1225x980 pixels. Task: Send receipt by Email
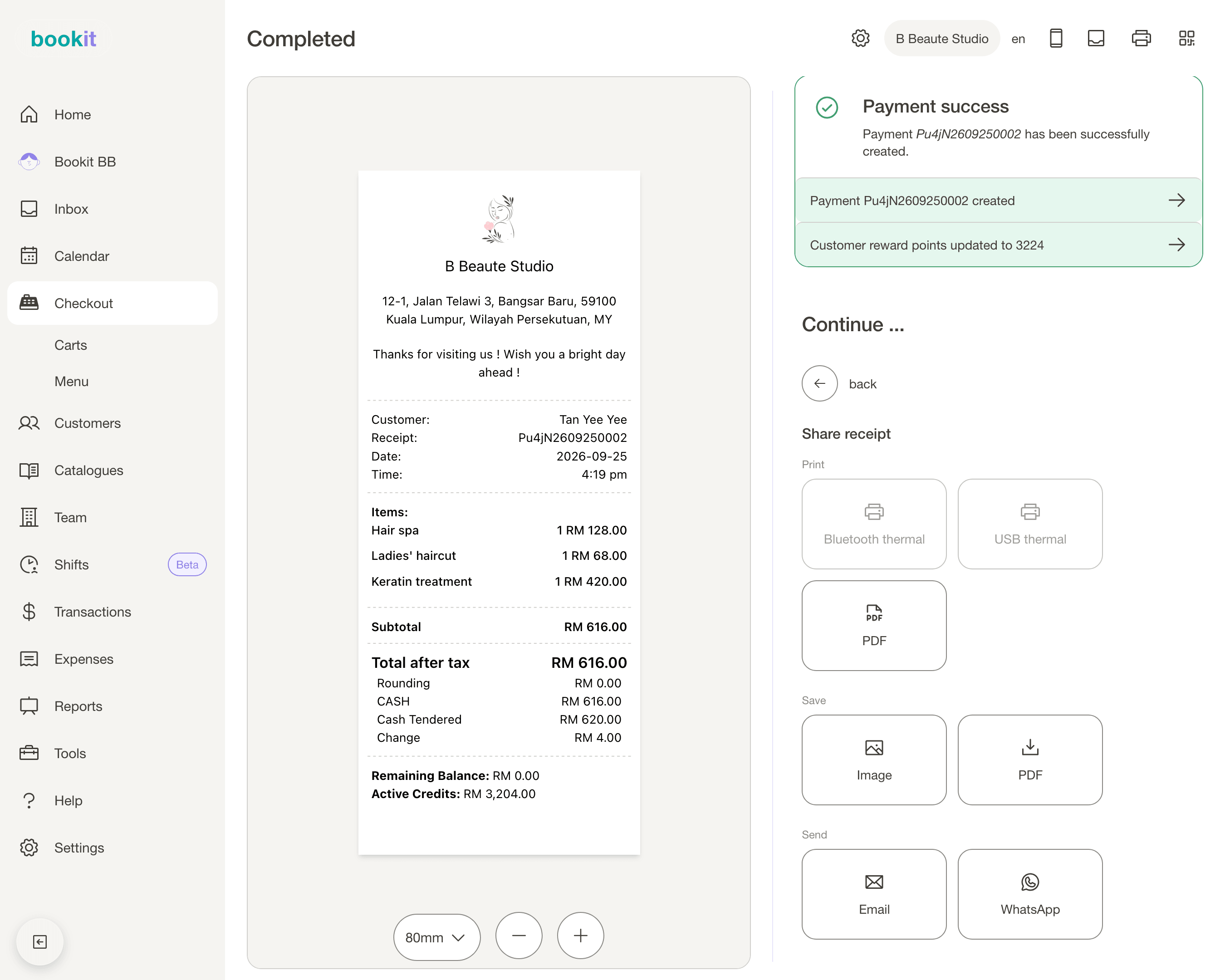coord(874,894)
